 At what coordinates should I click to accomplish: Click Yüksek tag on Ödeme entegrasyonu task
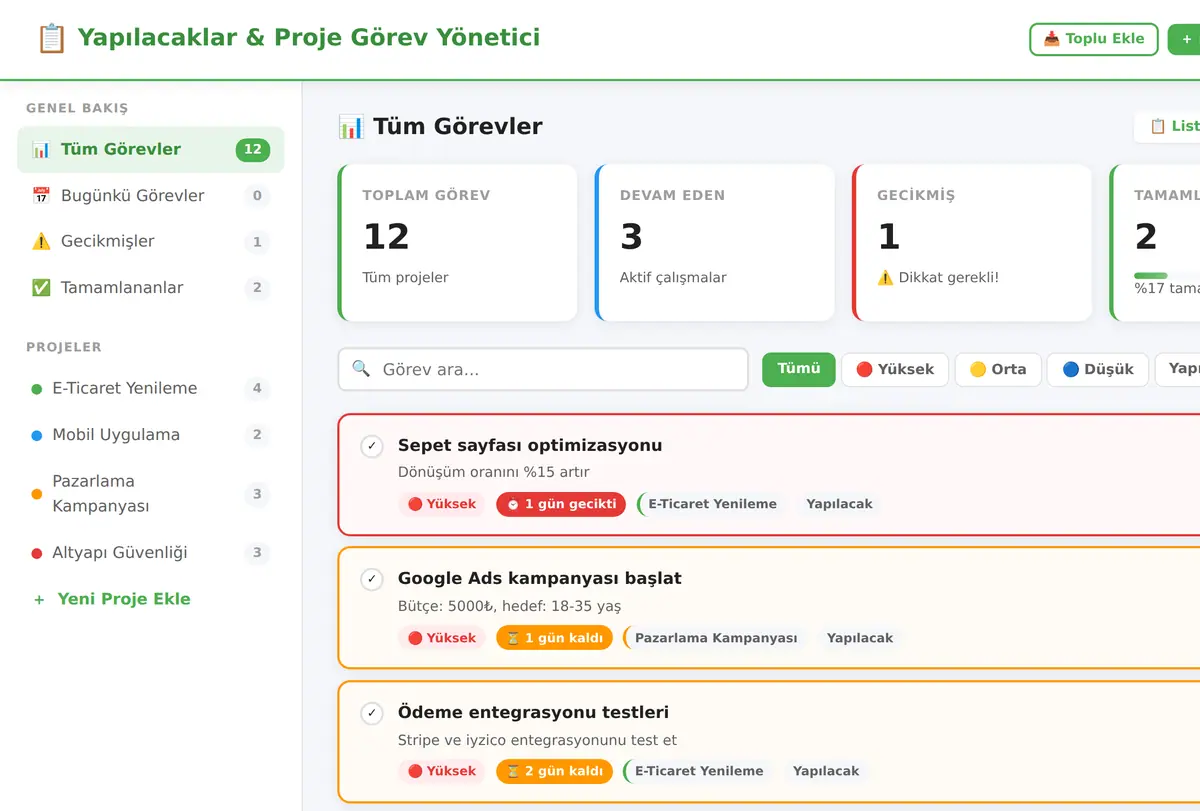pos(442,772)
